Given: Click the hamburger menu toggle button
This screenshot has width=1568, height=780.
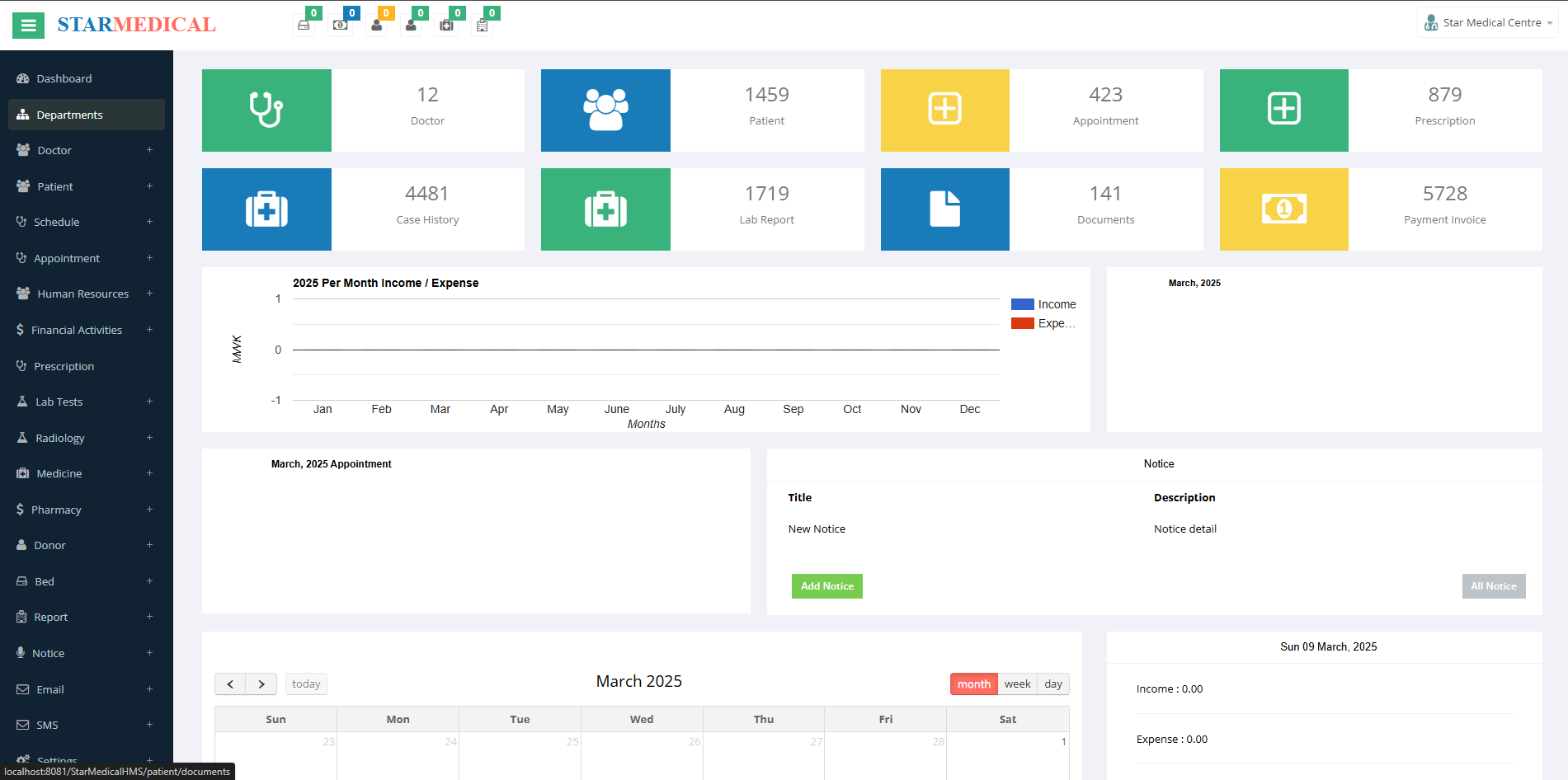Looking at the screenshot, I should (28, 26).
